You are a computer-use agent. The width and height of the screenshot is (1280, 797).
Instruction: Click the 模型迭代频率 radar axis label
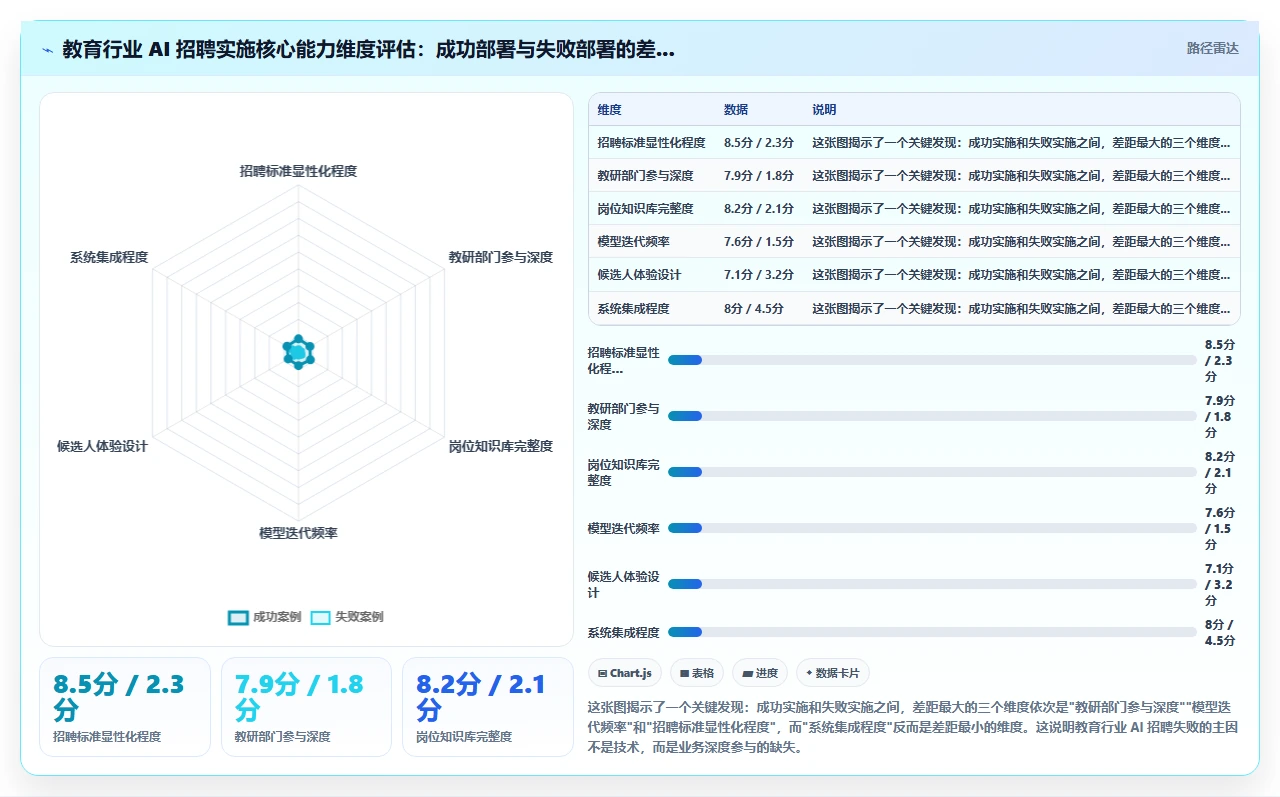[x=298, y=533]
